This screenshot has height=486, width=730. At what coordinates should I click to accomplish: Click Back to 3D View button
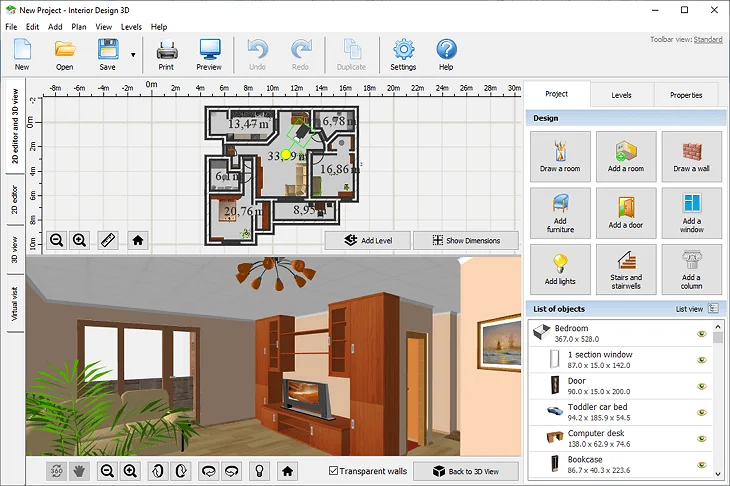466,471
